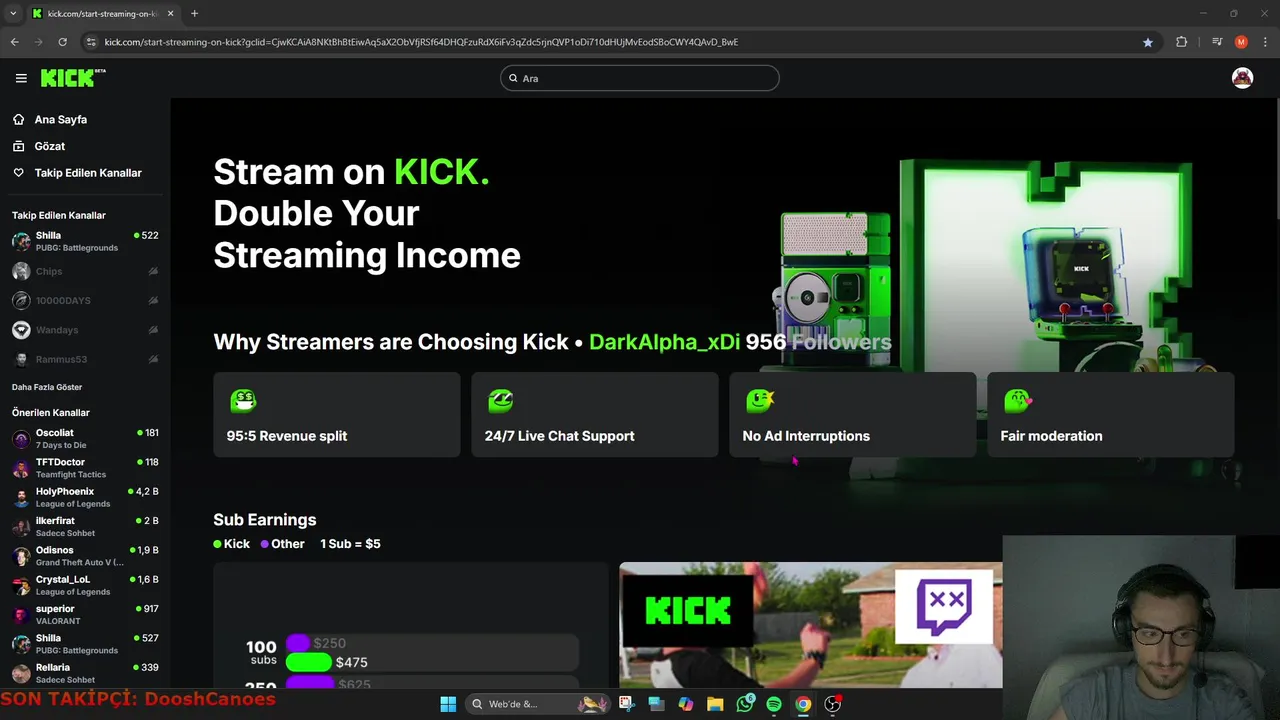Image resolution: width=1280 pixels, height=720 pixels.
Task: Click the KICK logo
Action: point(73,78)
